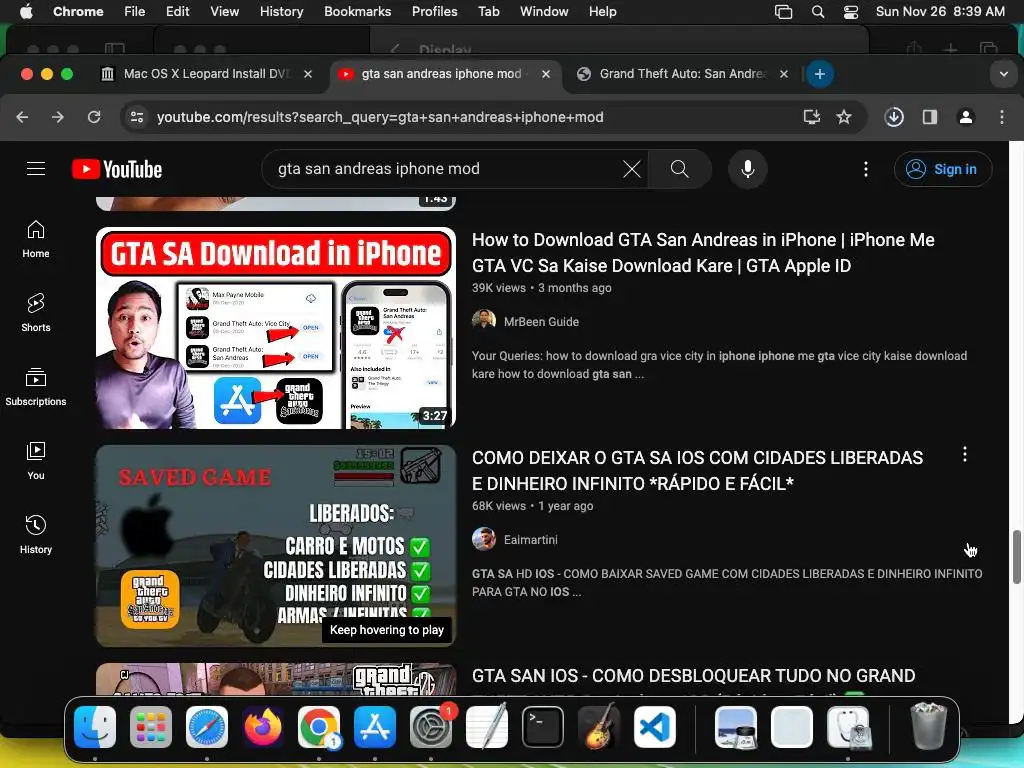The width and height of the screenshot is (1024, 768).
Task: View site information icon in address bar
Action: [x=137, y=117]
